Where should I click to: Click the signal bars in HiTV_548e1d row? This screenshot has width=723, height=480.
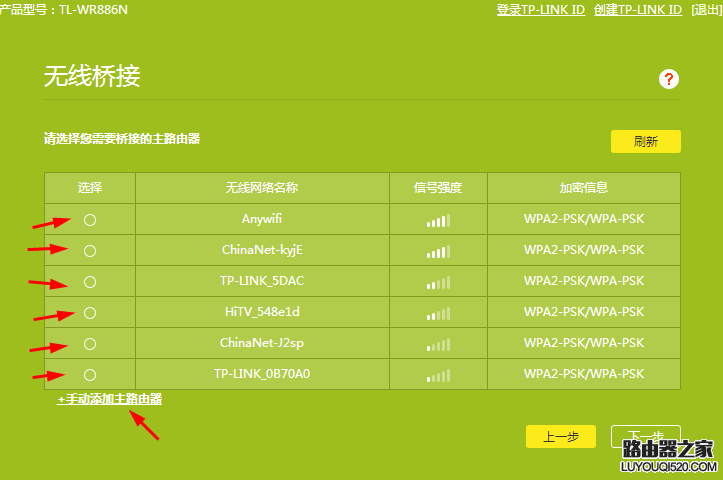438,314
